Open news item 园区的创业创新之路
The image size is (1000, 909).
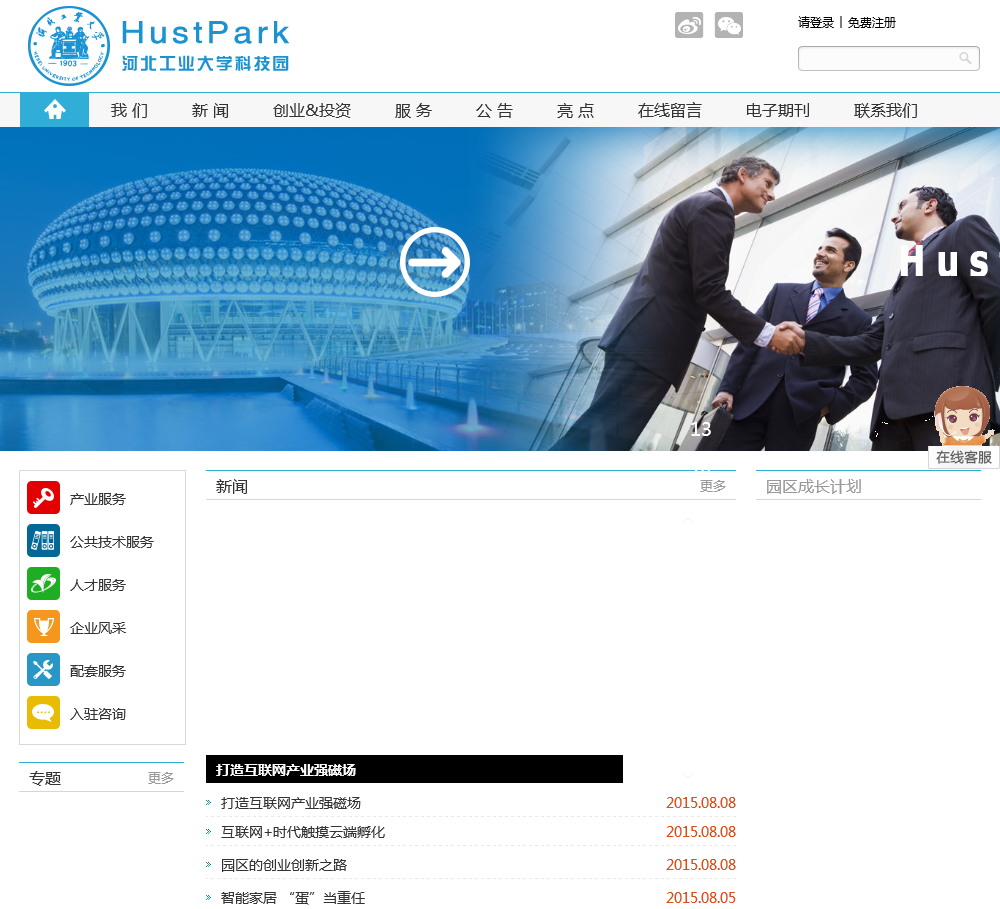tap(284, 865)
